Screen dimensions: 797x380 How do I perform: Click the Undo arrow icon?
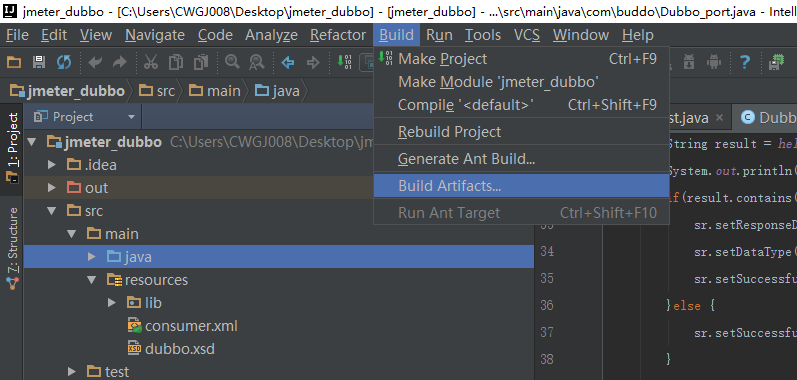click(95, 62)
